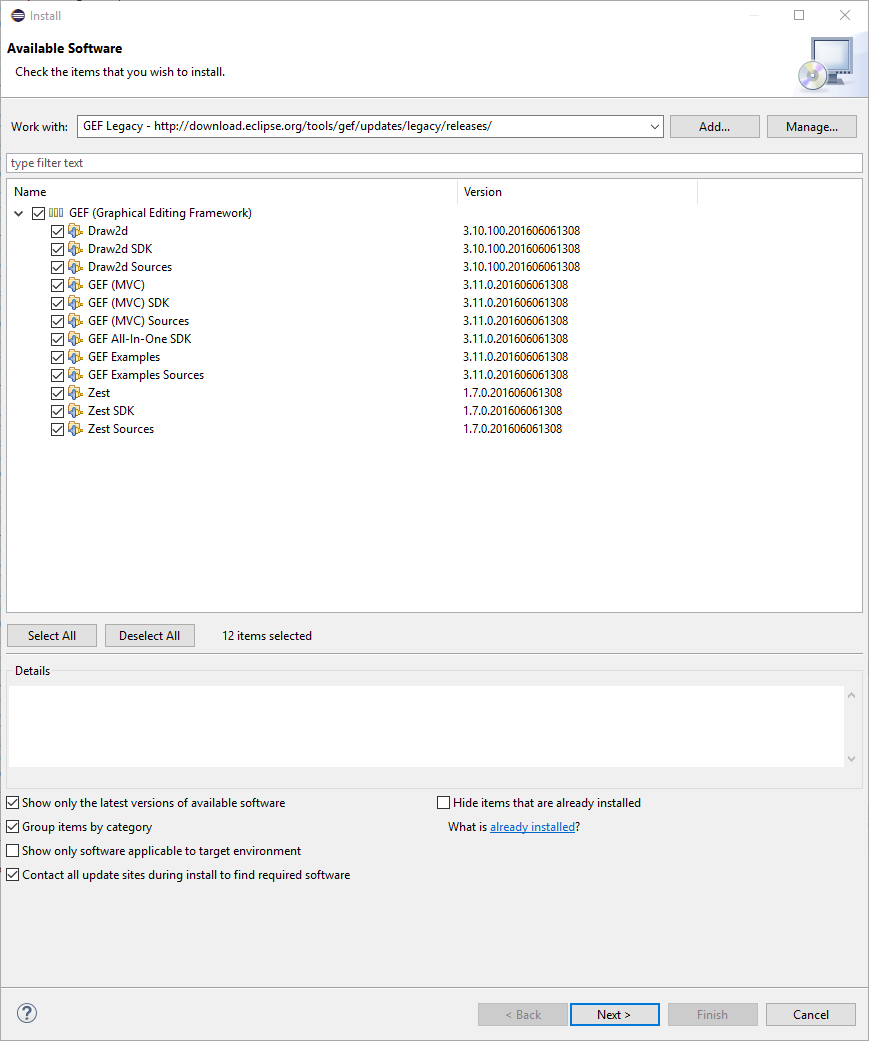
Task: Uncheck the GEF (MVC) SDK checkbox
Action: [58, 303]
